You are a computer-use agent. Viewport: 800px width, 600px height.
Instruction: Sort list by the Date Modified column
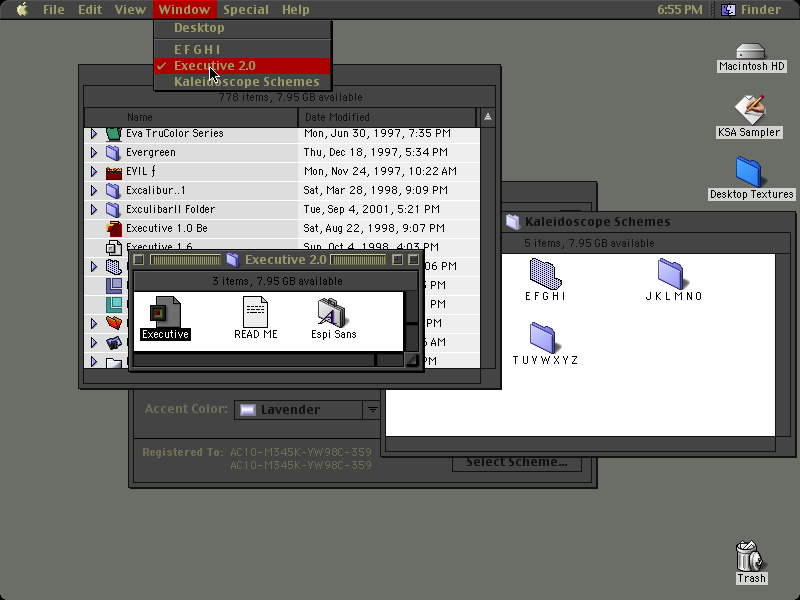pos(387,117)
